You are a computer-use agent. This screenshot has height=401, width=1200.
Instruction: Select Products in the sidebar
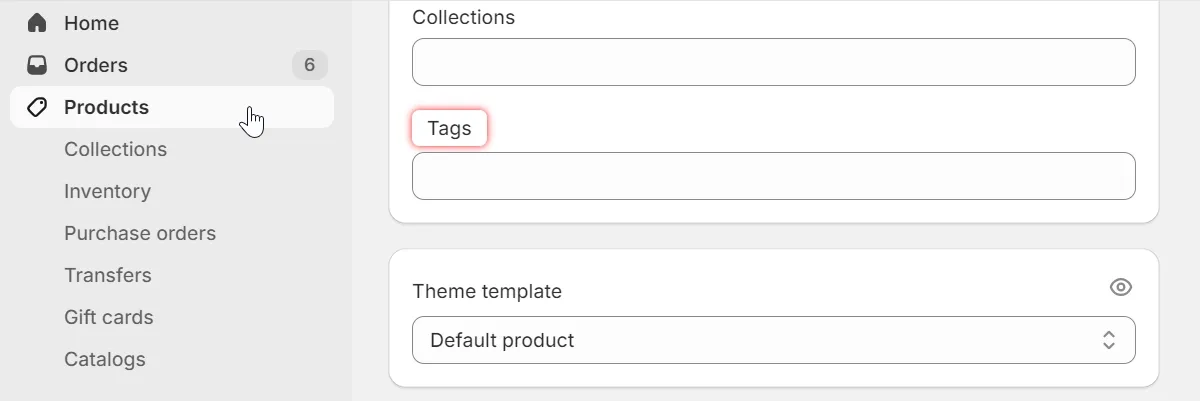[106, 107]
